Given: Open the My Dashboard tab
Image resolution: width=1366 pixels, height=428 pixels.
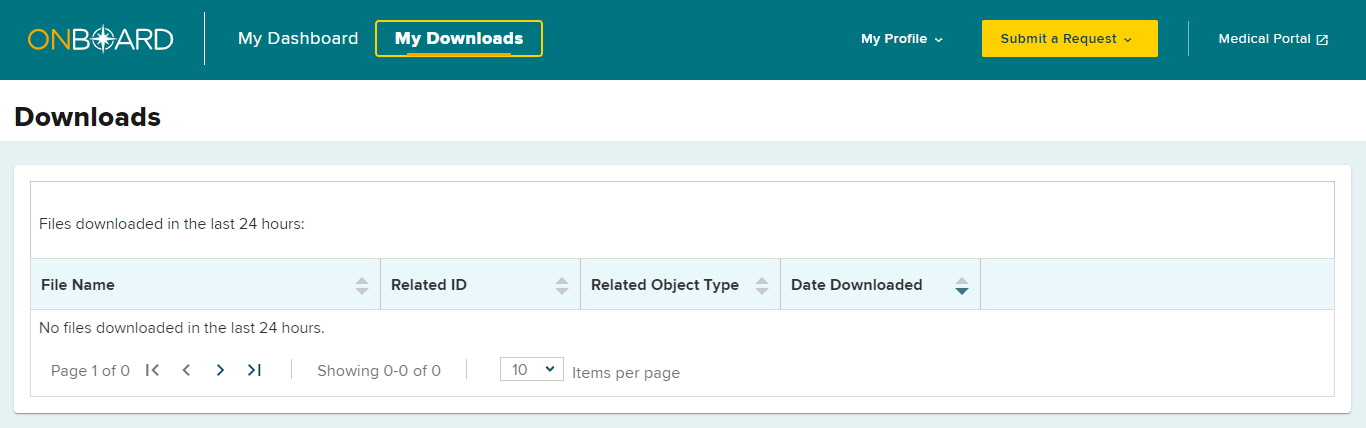Looking at the screenshot, I should tap(298, 39).
